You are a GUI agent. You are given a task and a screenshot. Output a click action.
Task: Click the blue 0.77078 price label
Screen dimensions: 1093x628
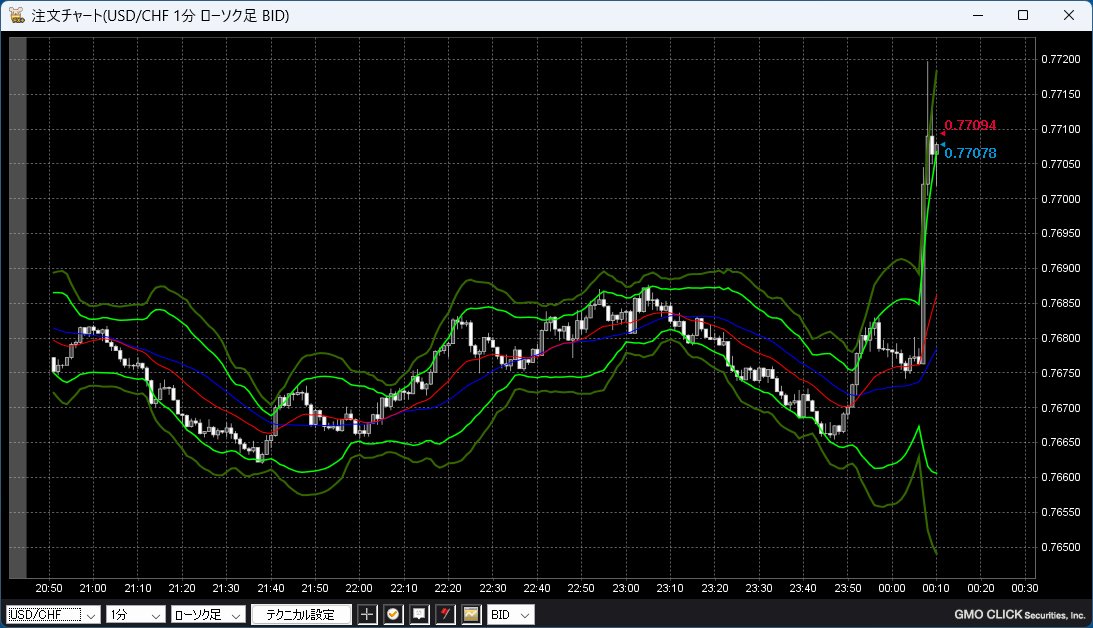(970, 153)
